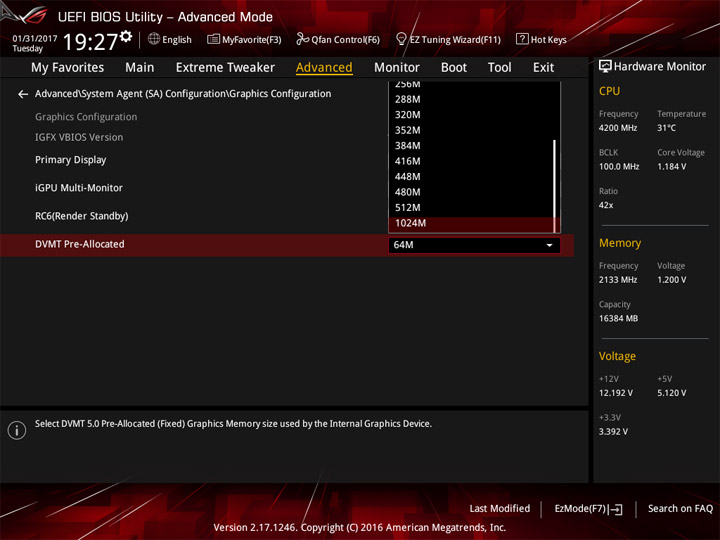Switch to the Extreme Tweaker tab
Viewport: 720px width, 540px height.
pyautogui.click(x=225, y=68)
